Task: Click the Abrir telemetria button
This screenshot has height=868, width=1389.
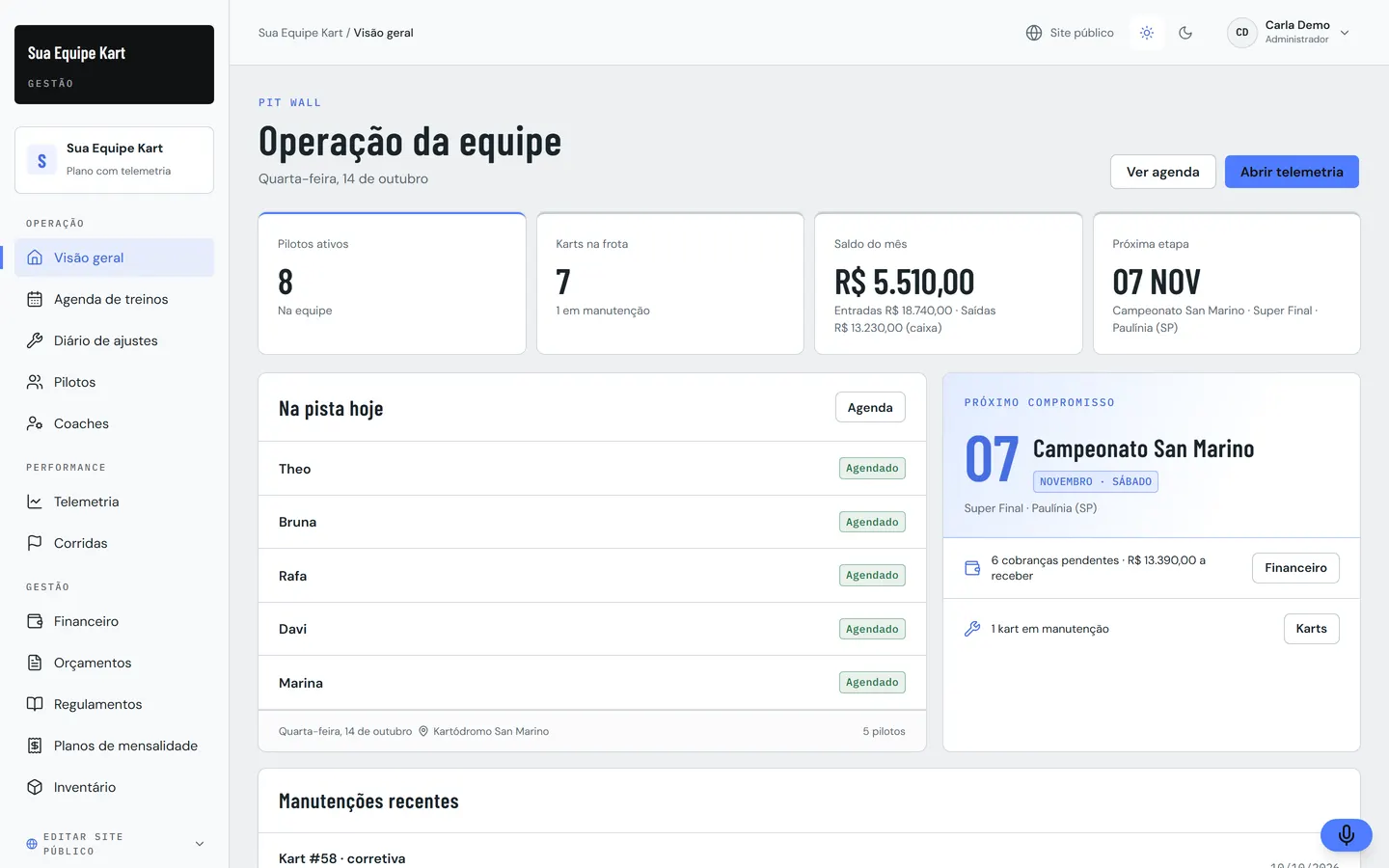Action: click(x=1292, y=172)
